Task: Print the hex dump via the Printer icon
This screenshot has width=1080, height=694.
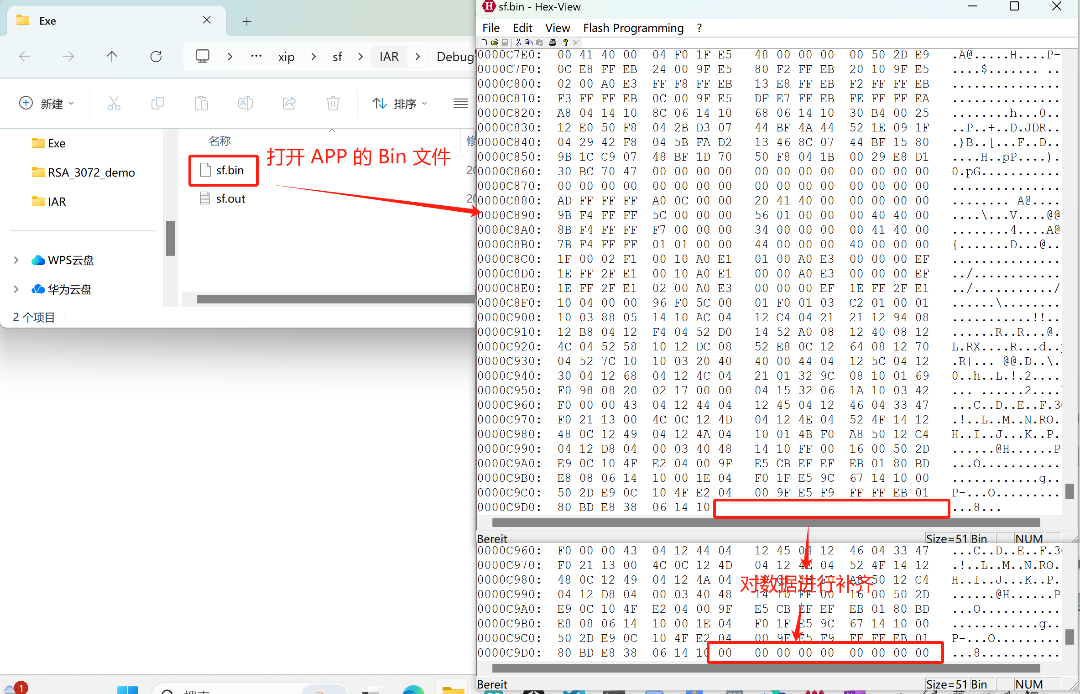Action: (552, 42)
